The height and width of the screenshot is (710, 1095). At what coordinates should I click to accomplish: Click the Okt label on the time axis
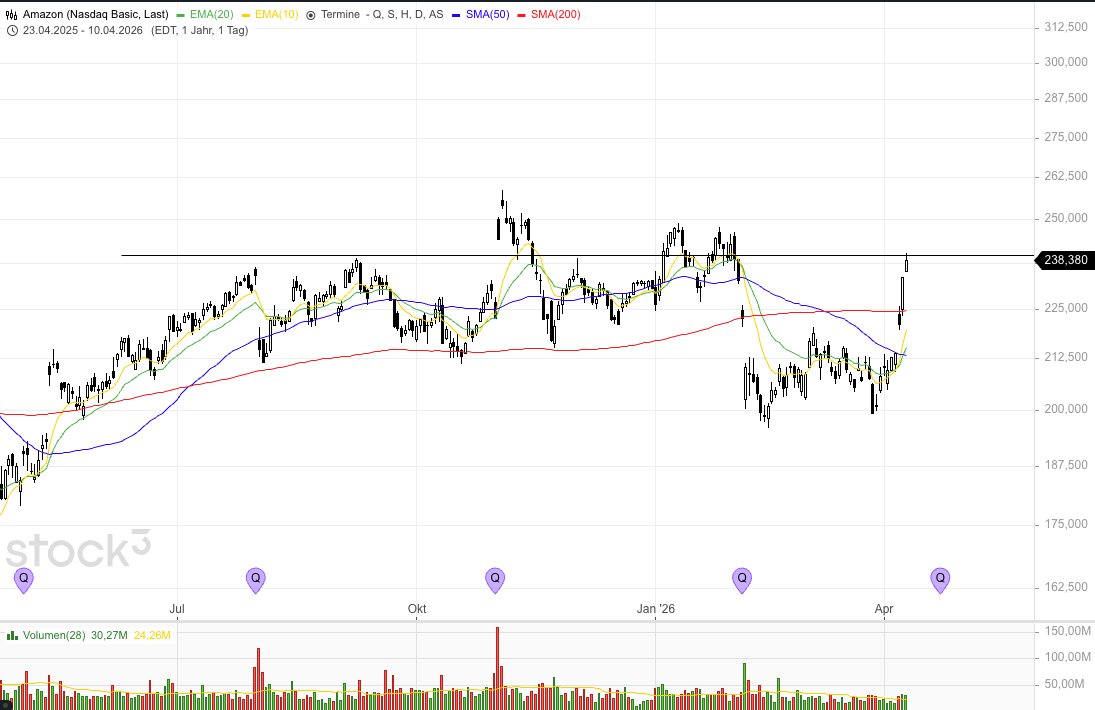pyautogui.click(x=417, y=609)
